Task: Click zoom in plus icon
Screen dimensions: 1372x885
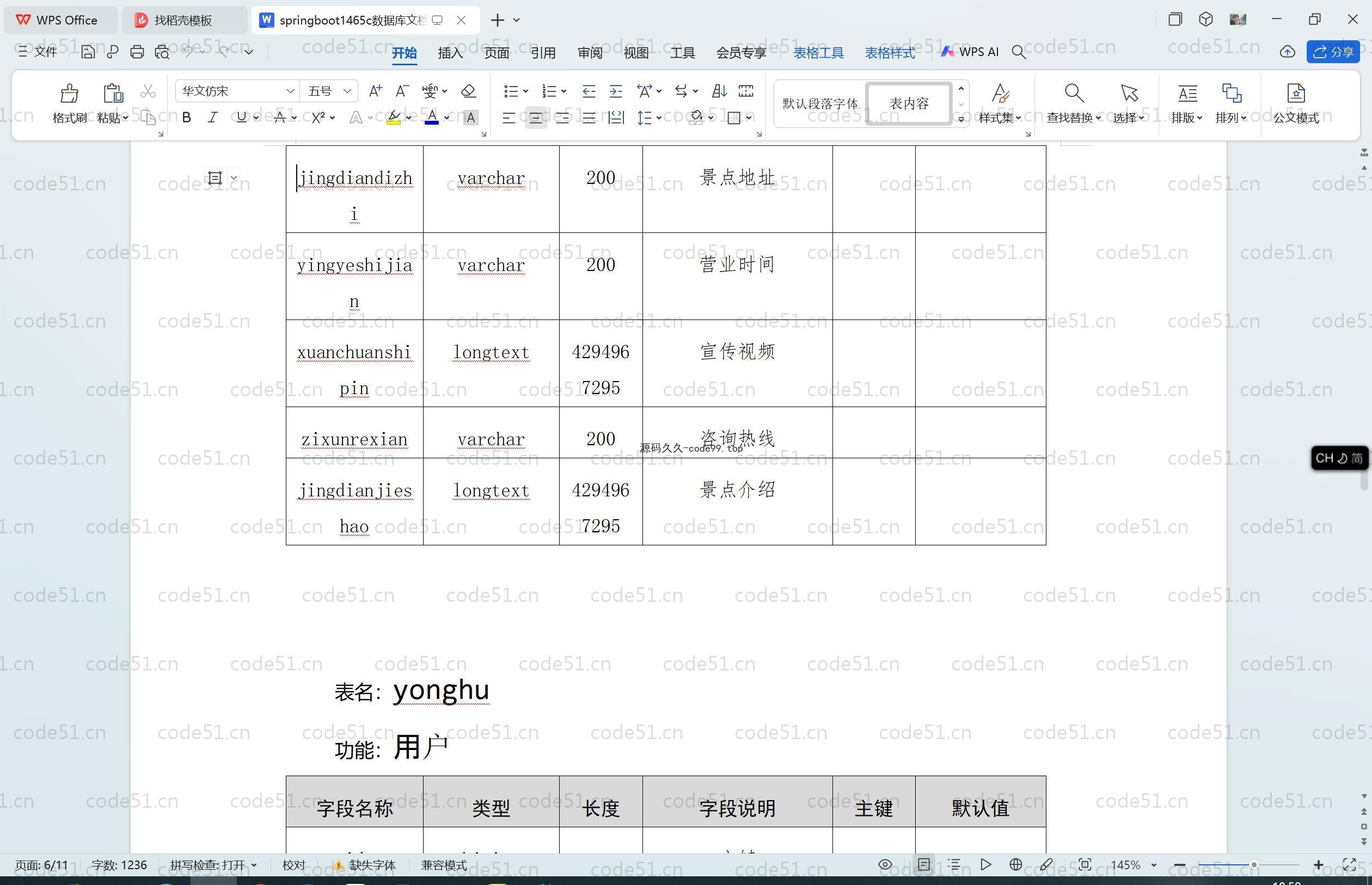Action: click(1319, 865)
